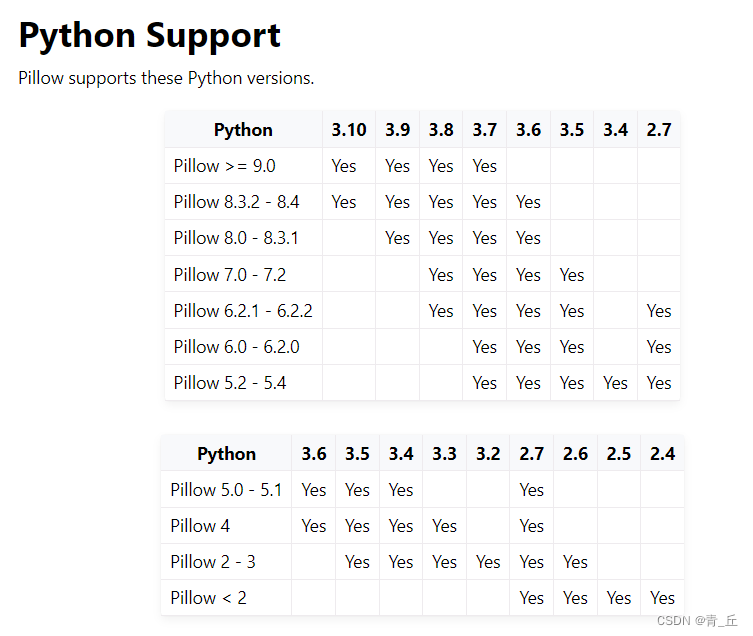
Task: Select the Pillow >= 9.0 row label
Action: point(224,166)
